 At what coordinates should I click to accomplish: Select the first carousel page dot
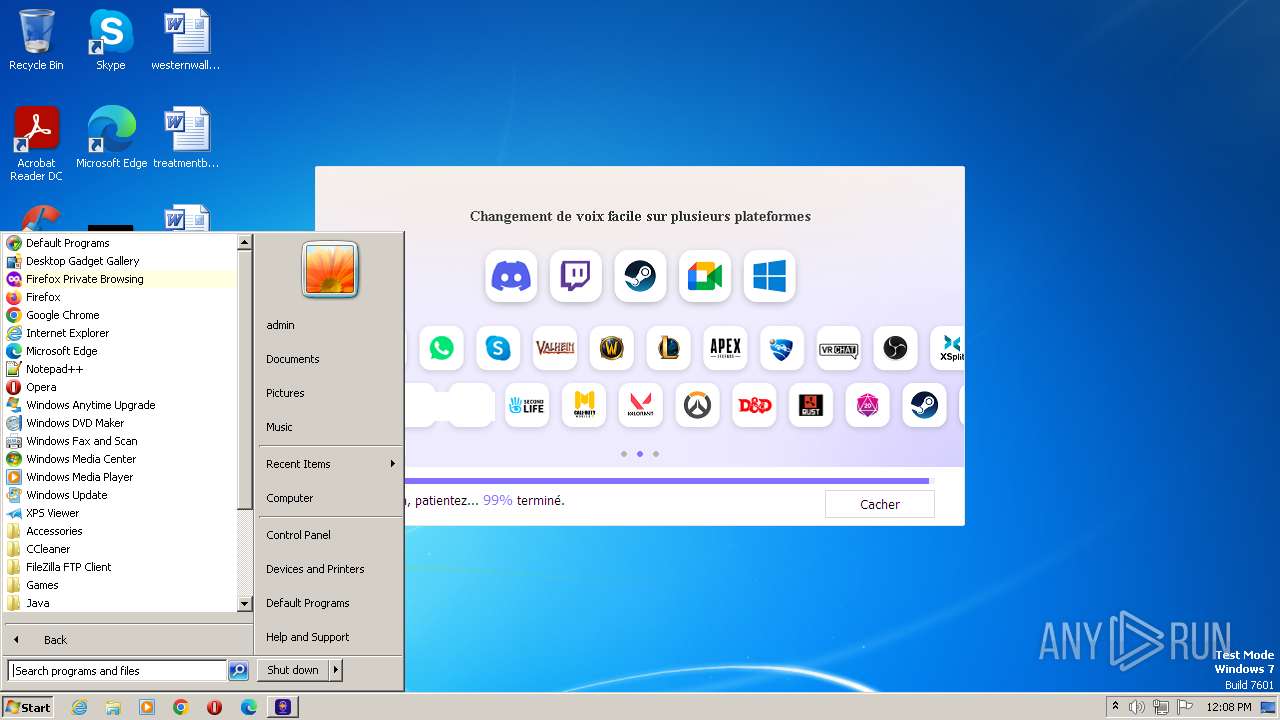coord(624,454)
